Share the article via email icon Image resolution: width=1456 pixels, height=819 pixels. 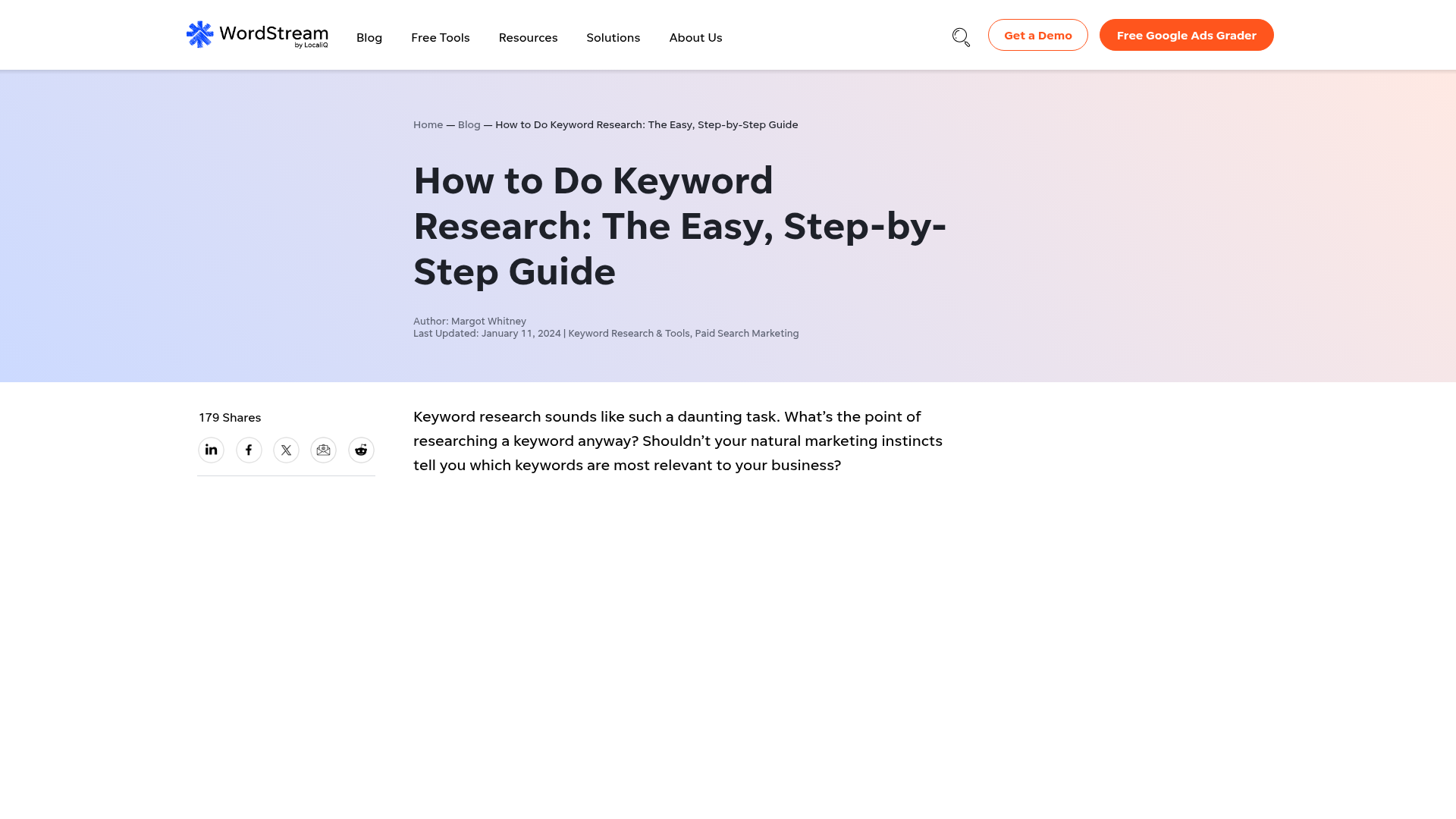coord(324,450)
